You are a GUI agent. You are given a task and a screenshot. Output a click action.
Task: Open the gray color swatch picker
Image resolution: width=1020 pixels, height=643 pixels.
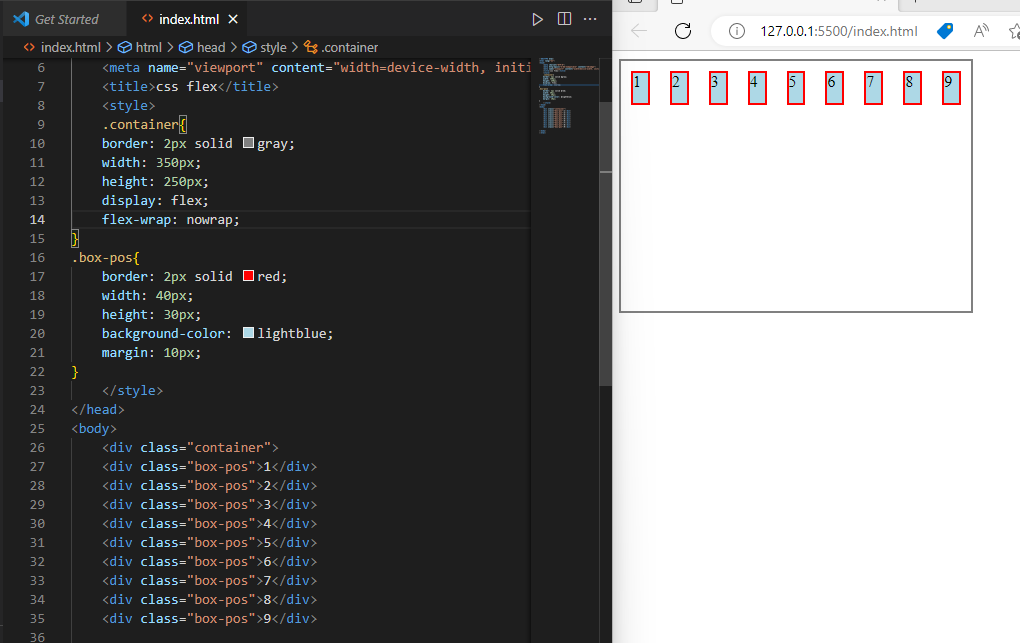point(248,143)
